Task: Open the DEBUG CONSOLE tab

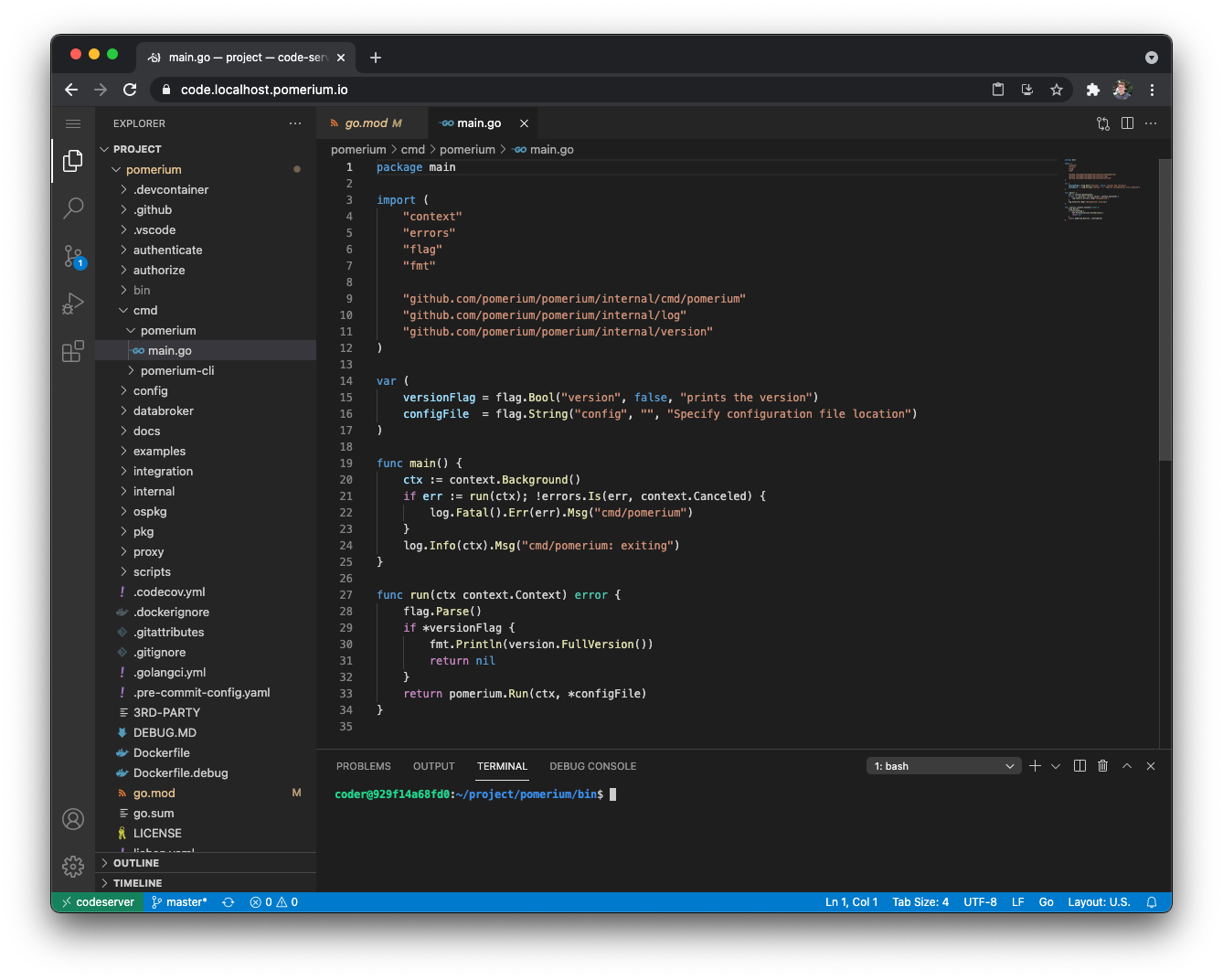Action: pos(592,765)
